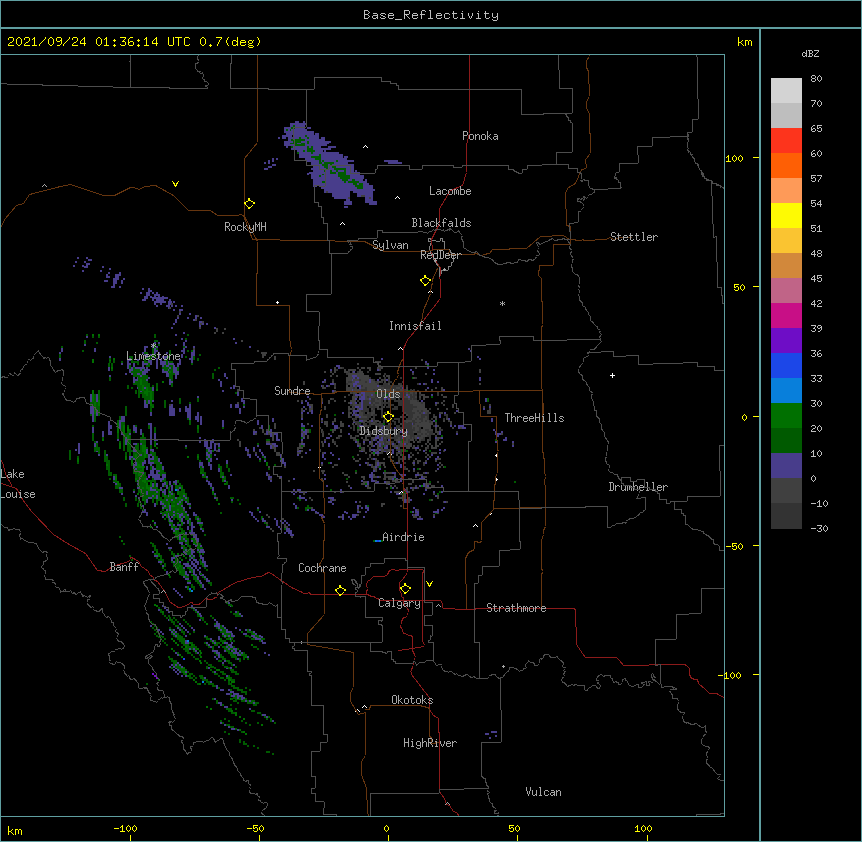Click the Limestone label

pos(153,356)
